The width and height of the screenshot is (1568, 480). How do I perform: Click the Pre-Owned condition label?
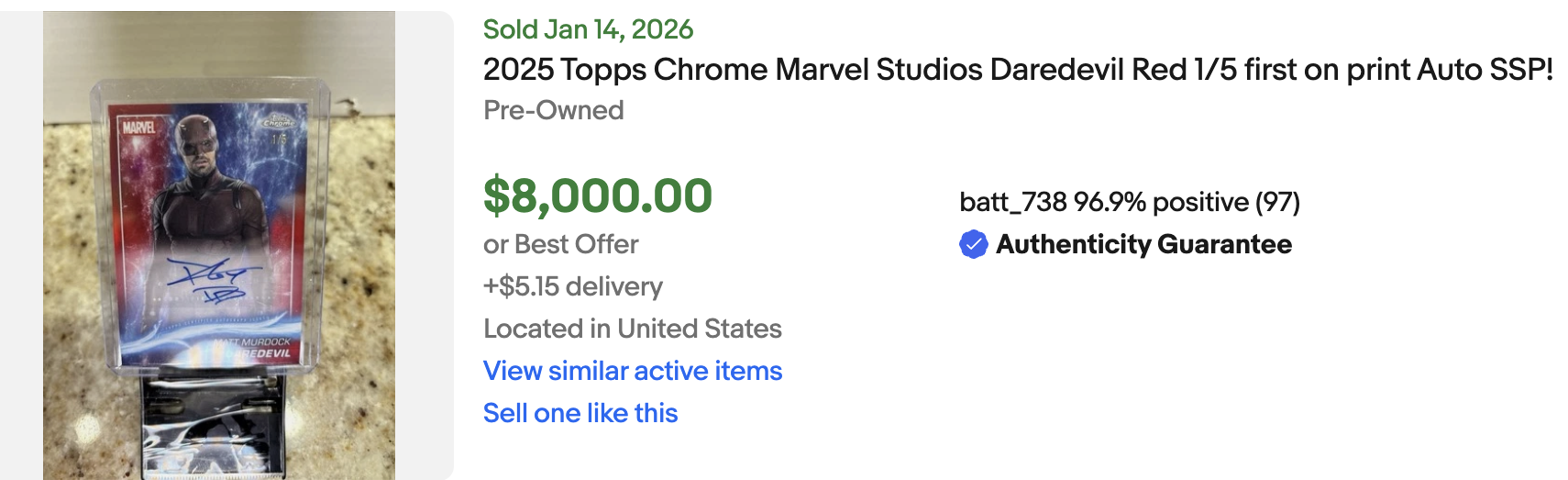tap(554, 110)
